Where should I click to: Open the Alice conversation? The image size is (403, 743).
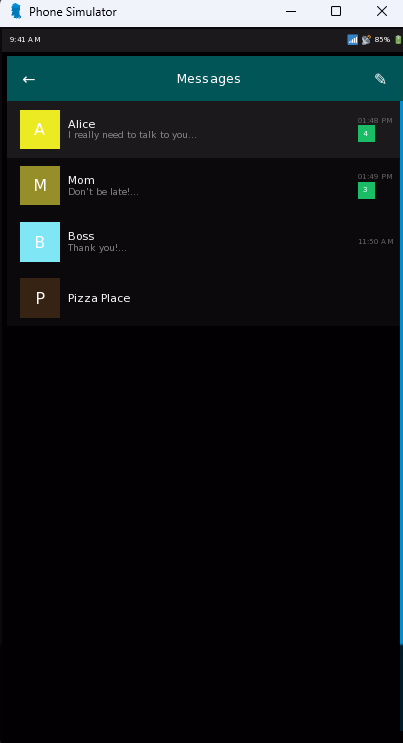(203, 129)
